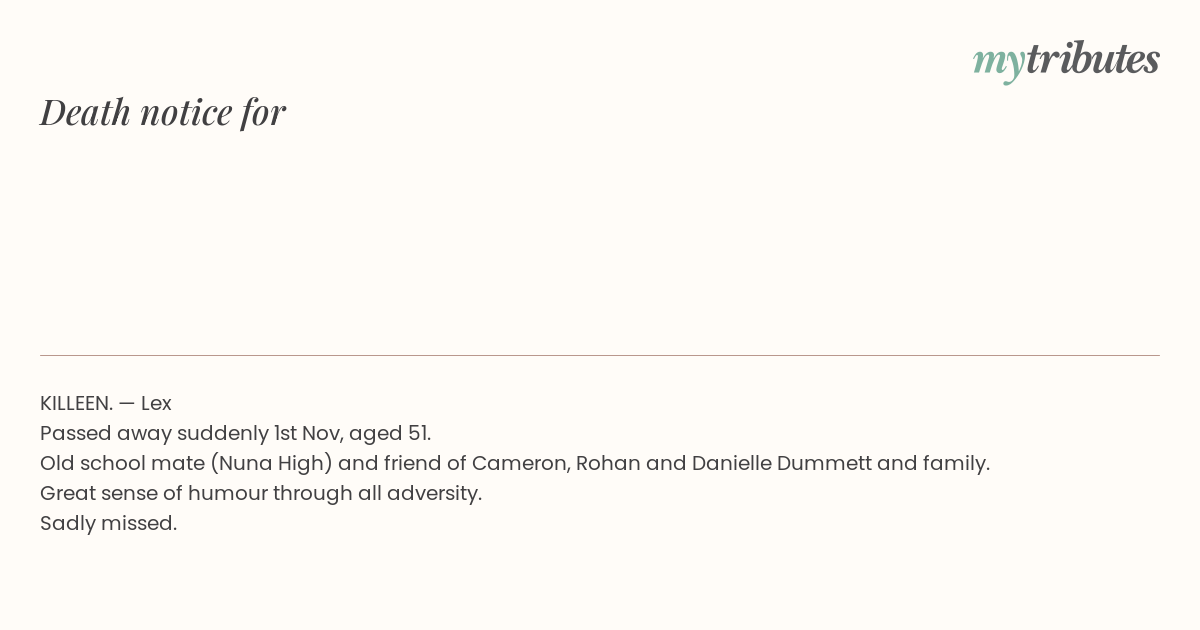Click the word "adversity"
Screen dimensions: 1200x630
pos(435,494)
